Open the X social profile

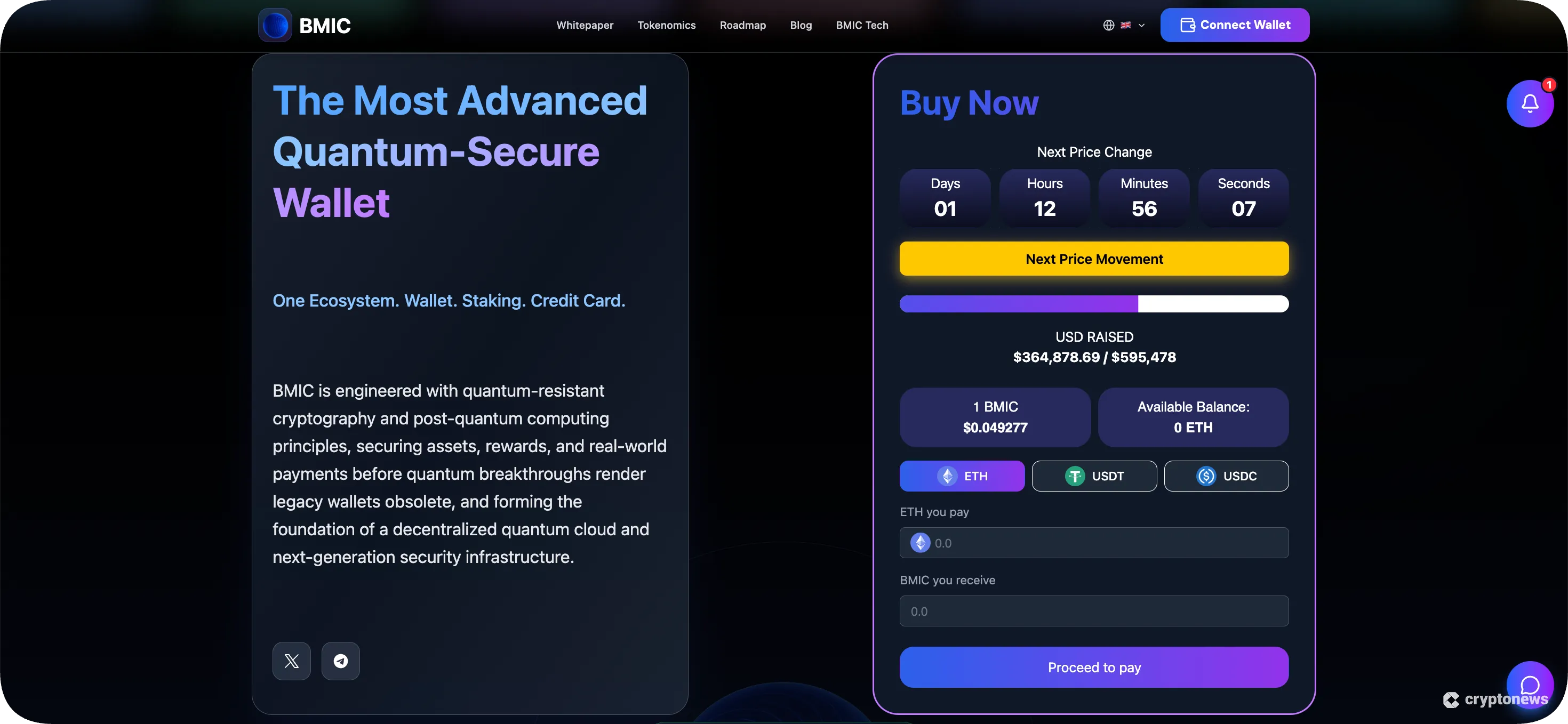291,661
